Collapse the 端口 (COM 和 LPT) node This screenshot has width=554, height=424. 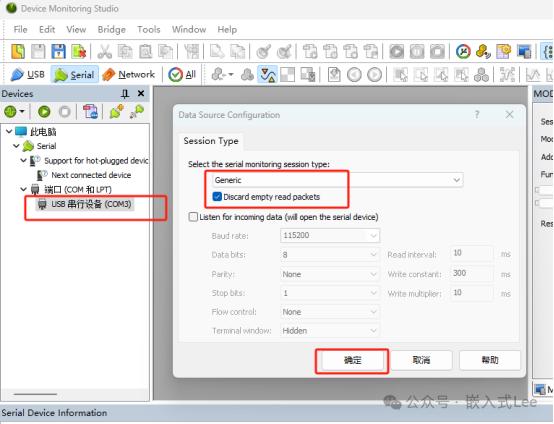tap(23, 189)
